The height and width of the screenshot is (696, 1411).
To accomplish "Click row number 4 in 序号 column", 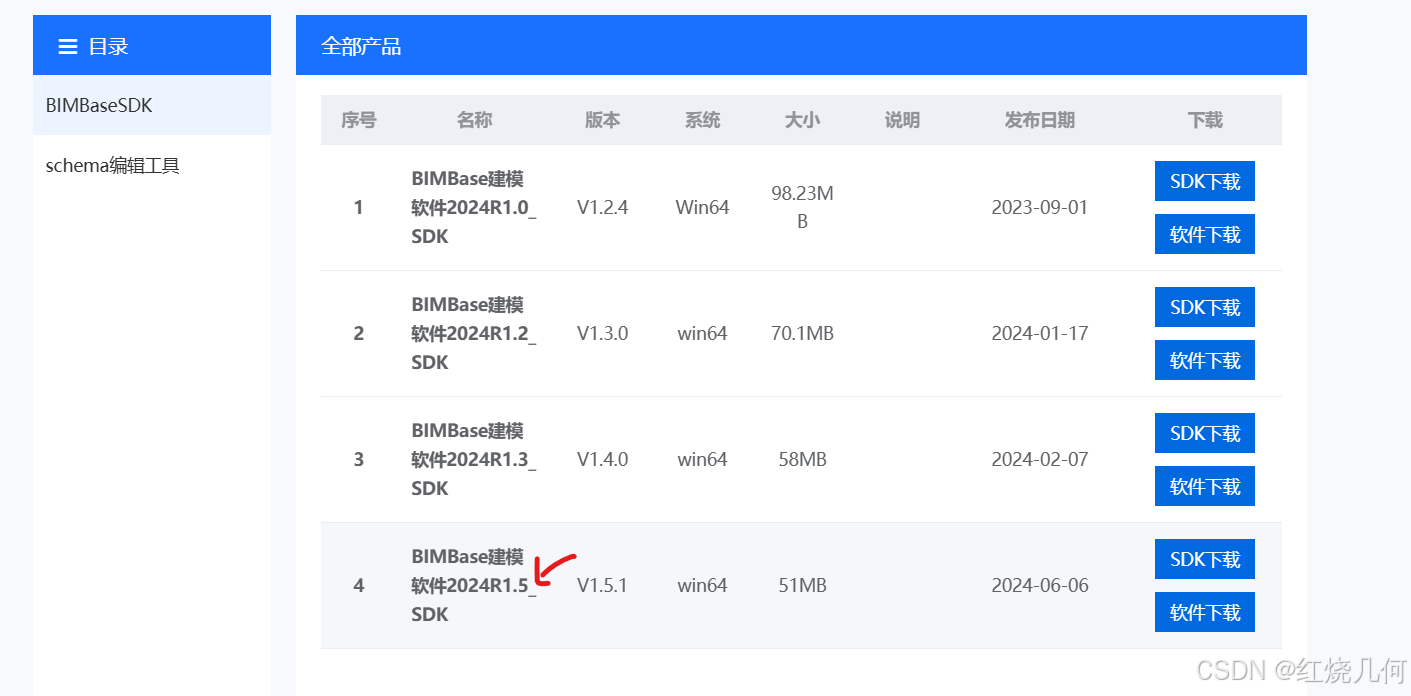I will coord(358,586).
